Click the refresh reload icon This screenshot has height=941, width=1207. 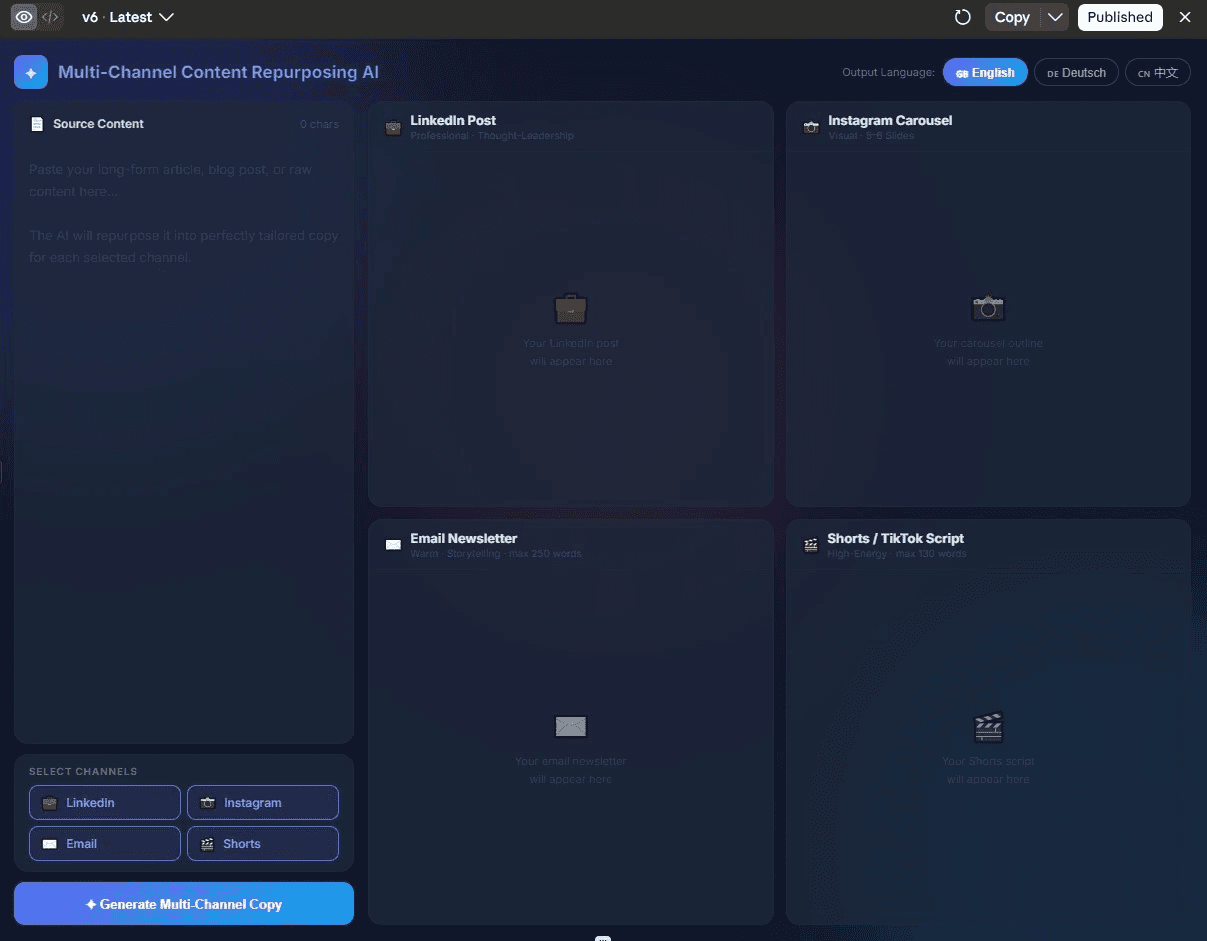[x=962, y=17]
